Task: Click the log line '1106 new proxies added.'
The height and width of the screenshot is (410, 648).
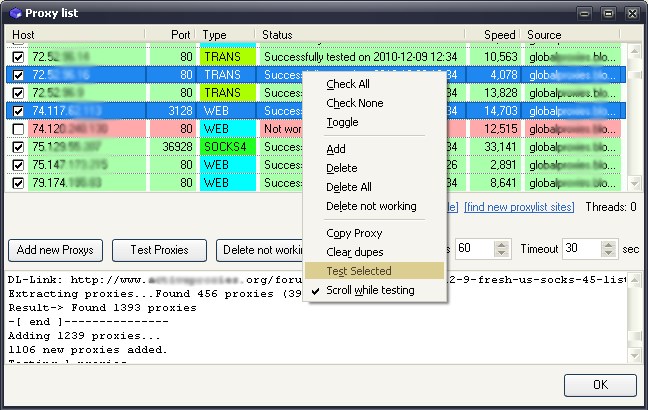Action: pos(88,350)
